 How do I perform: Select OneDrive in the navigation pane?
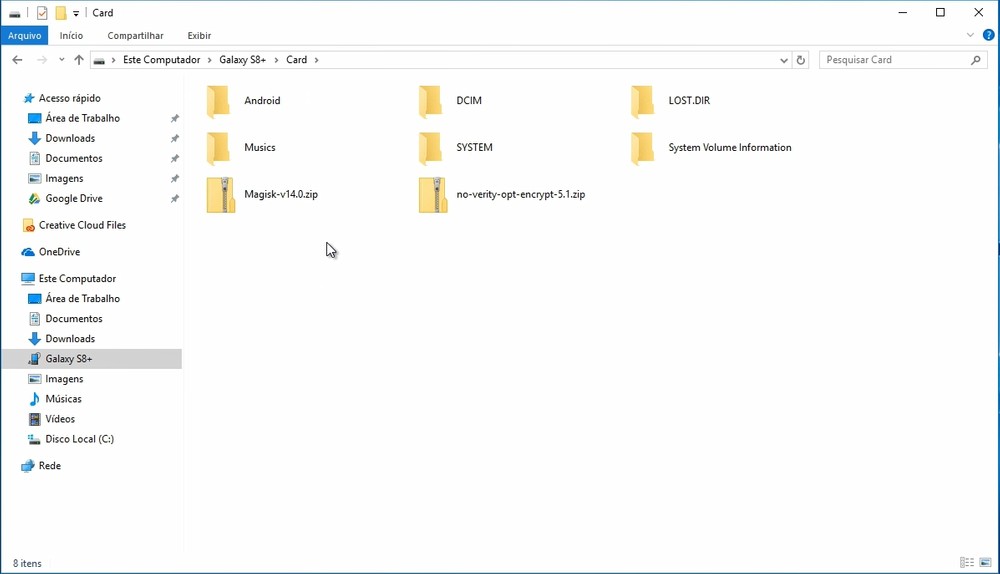[x=50, y=252]
